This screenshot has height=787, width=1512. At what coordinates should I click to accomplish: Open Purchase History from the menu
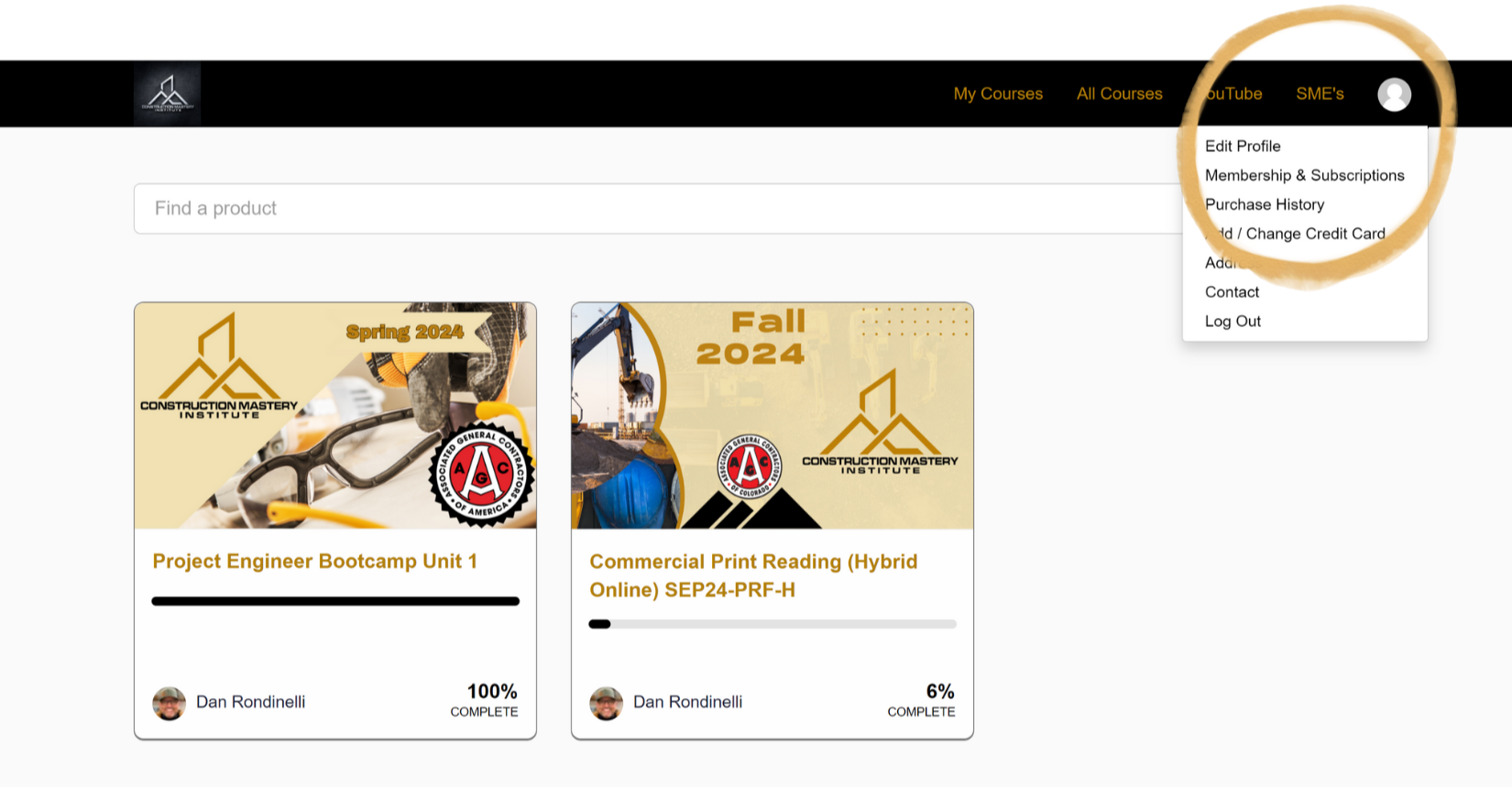pyautogui.click(x=1265, y=204)
